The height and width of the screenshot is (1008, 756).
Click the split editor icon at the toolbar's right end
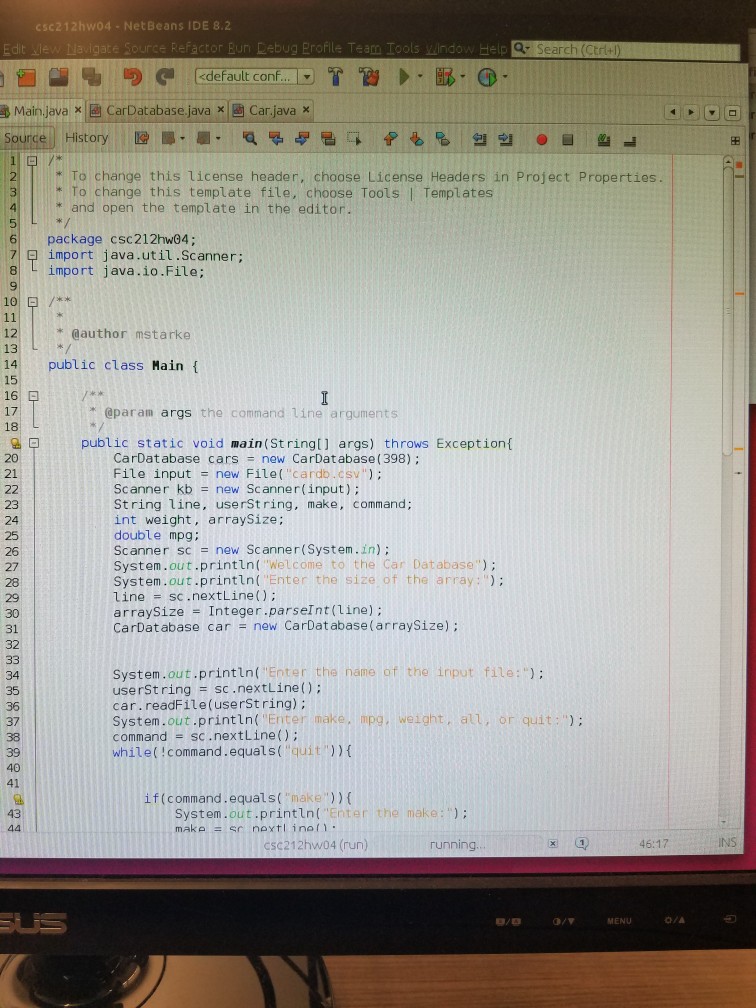click(x=735, y=140)
